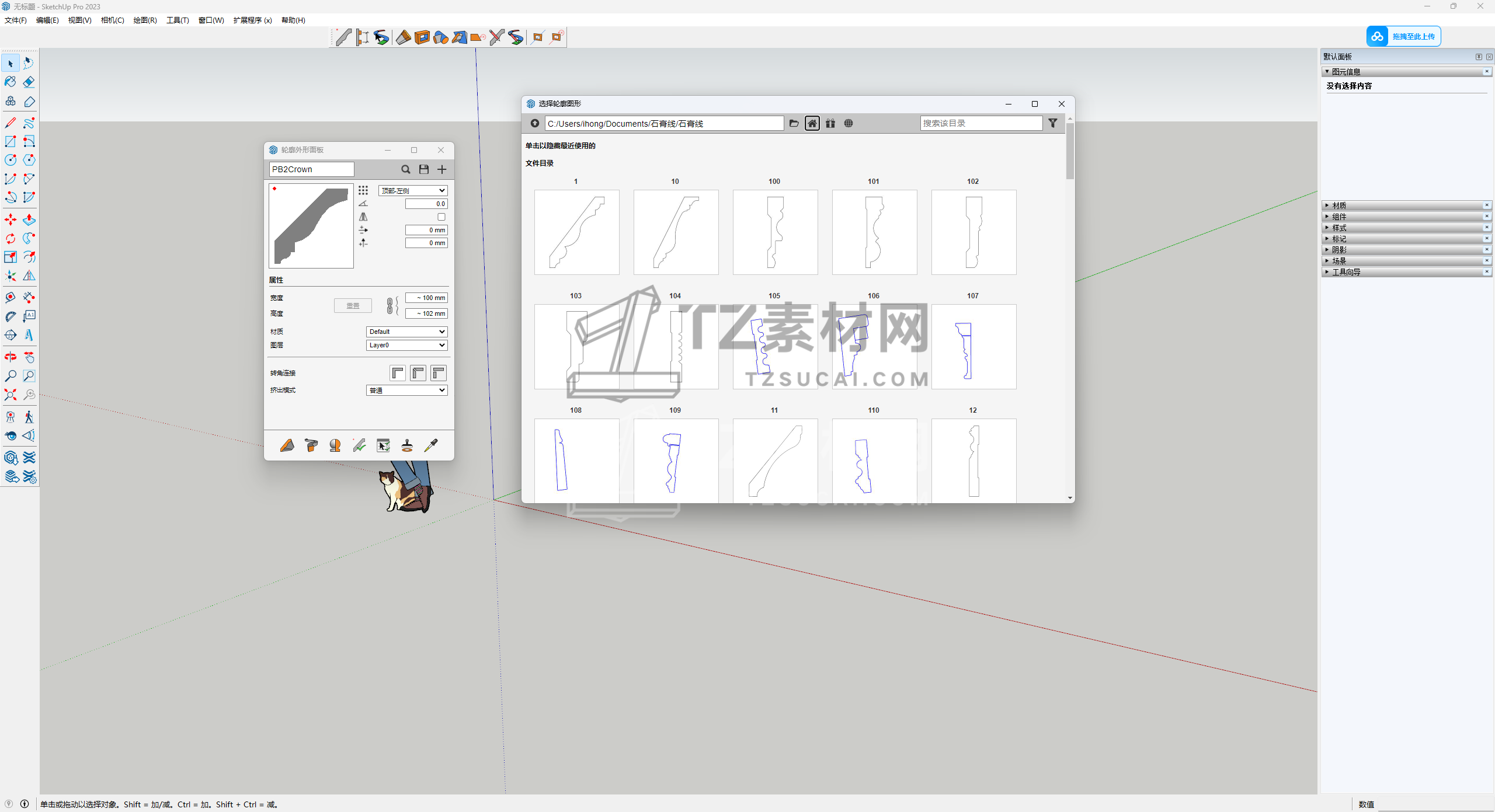Click the profile browser vertical scrollbar thumb
Screen dimensions: 1495x812
(x=1070, y=152)
